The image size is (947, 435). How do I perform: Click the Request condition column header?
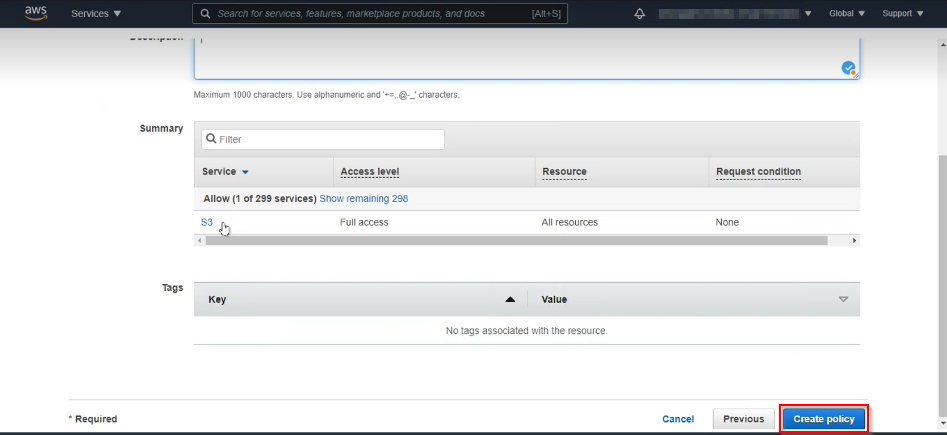coord(759,172)
